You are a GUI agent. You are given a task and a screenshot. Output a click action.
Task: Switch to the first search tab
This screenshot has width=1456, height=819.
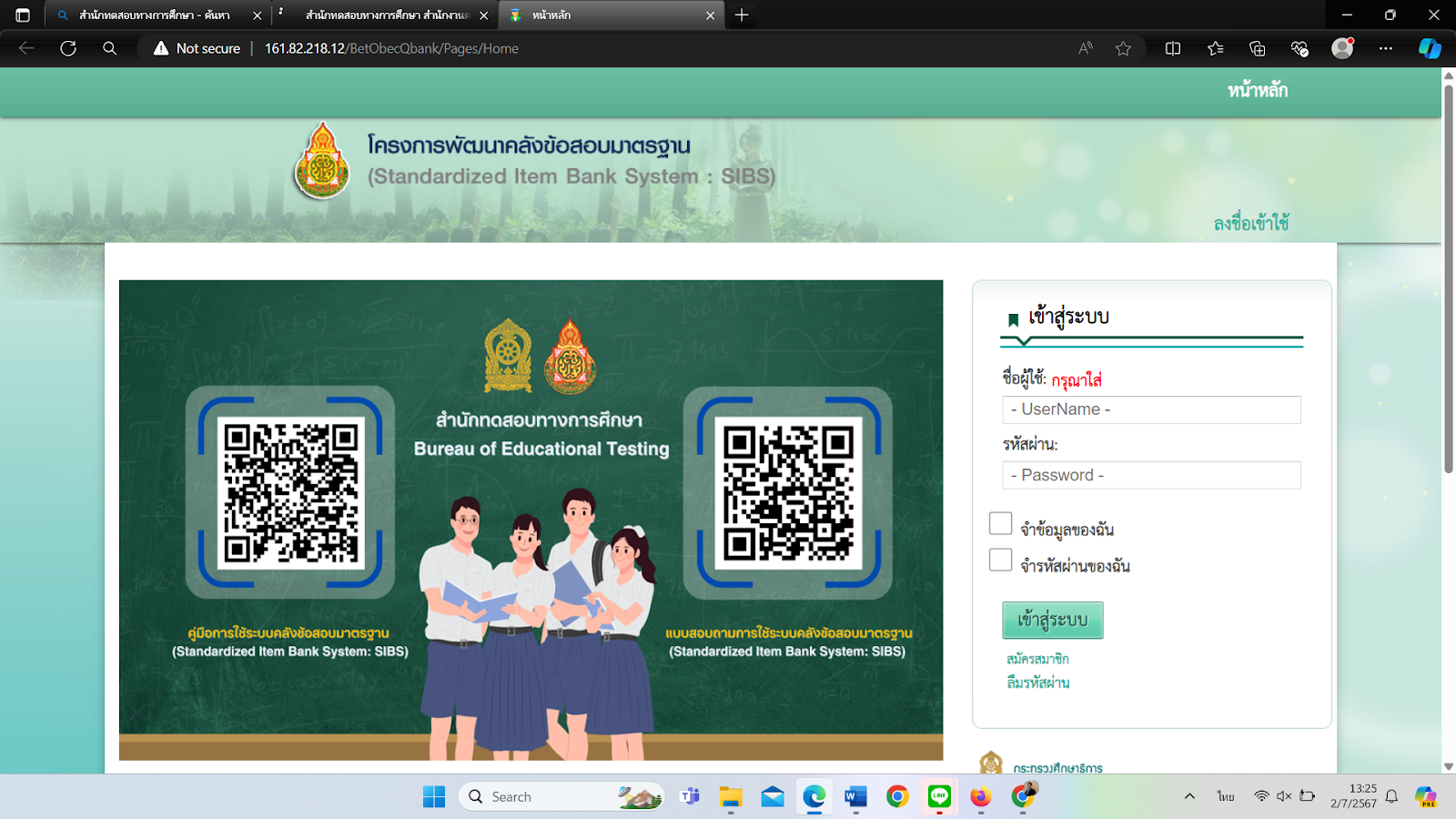pyautogui.click(x=155, y=15)
